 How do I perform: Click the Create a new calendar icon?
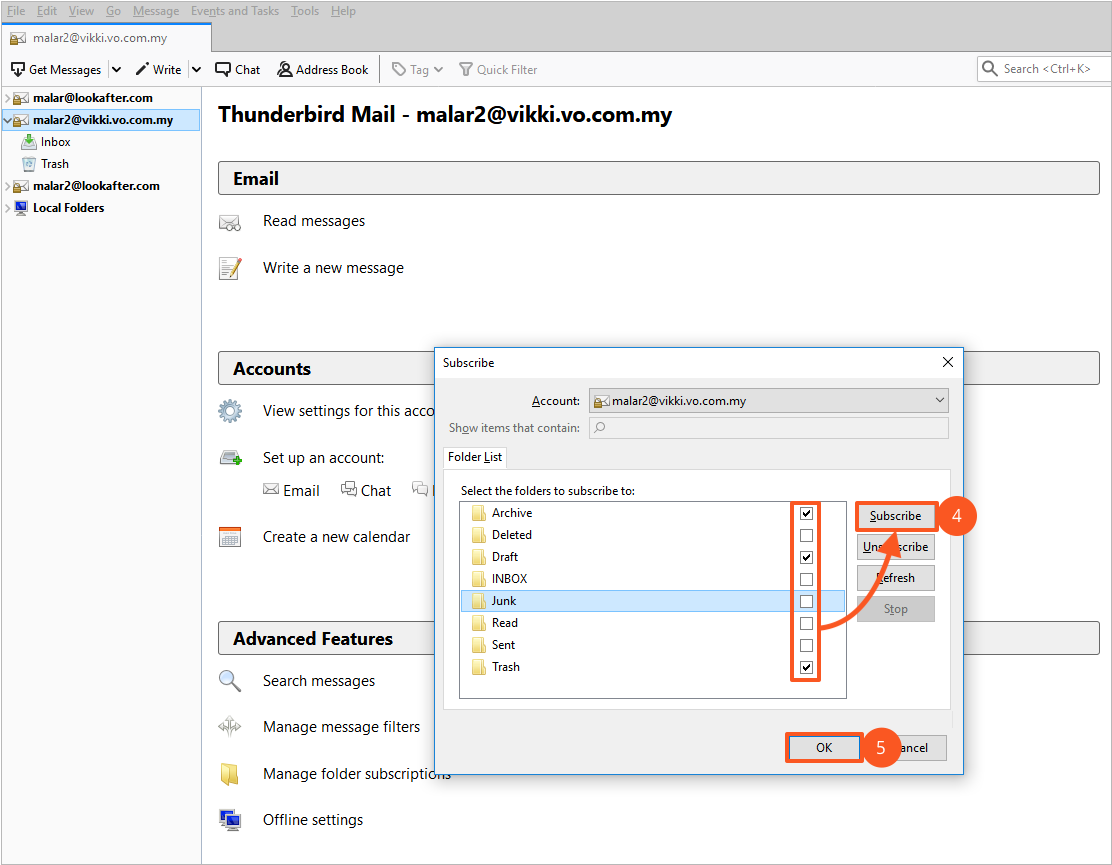pos(230,537)
